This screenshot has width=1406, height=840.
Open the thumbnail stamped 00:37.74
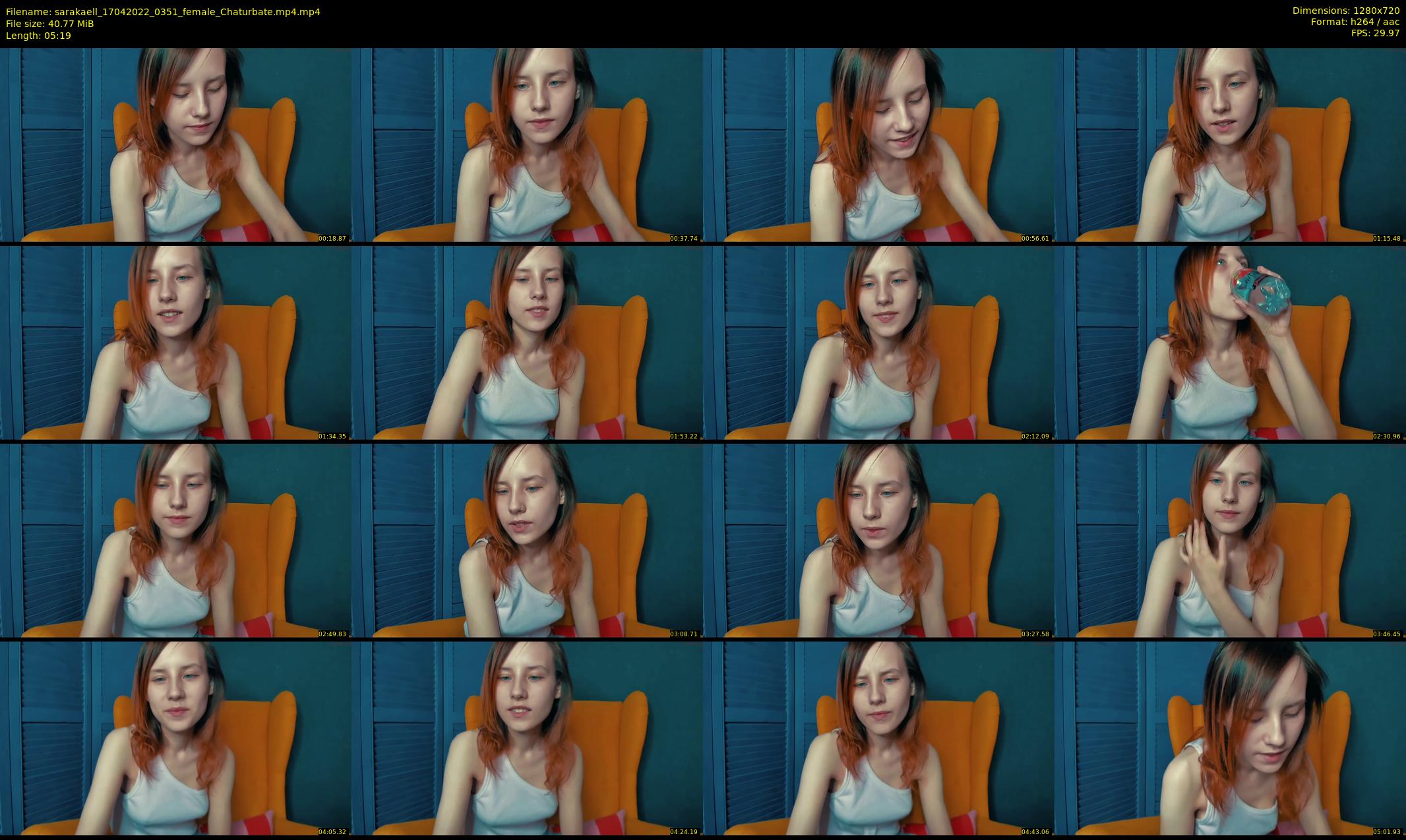pos(527,145)
